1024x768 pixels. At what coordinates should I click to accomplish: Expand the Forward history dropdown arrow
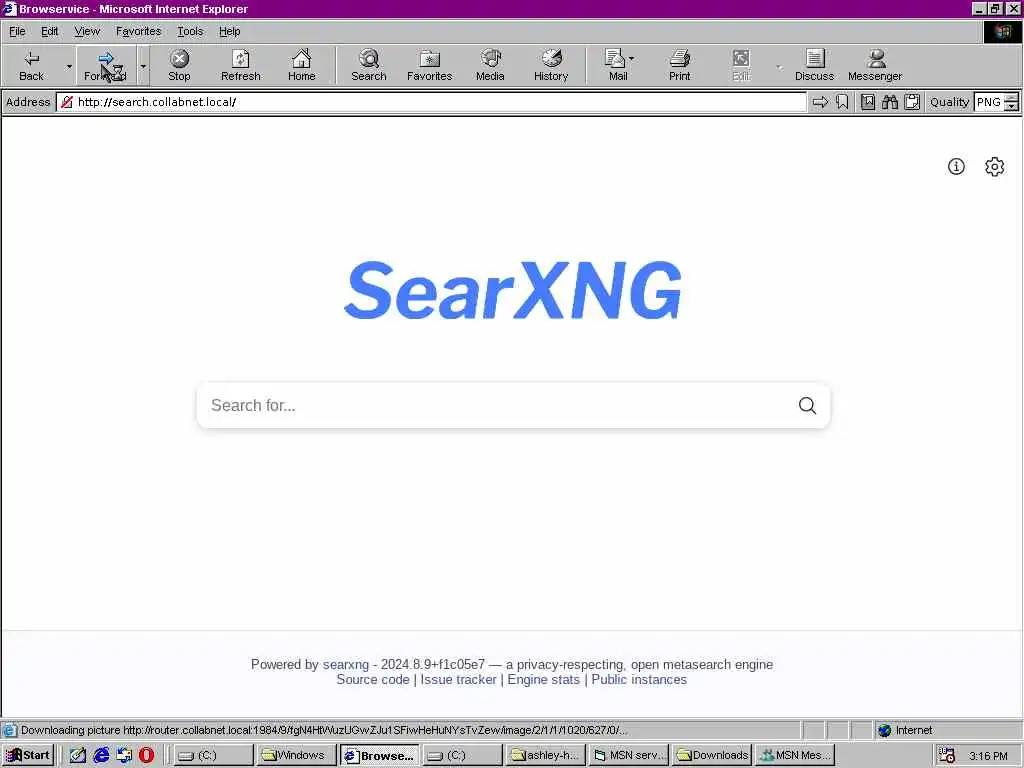(x=143, y=66)
